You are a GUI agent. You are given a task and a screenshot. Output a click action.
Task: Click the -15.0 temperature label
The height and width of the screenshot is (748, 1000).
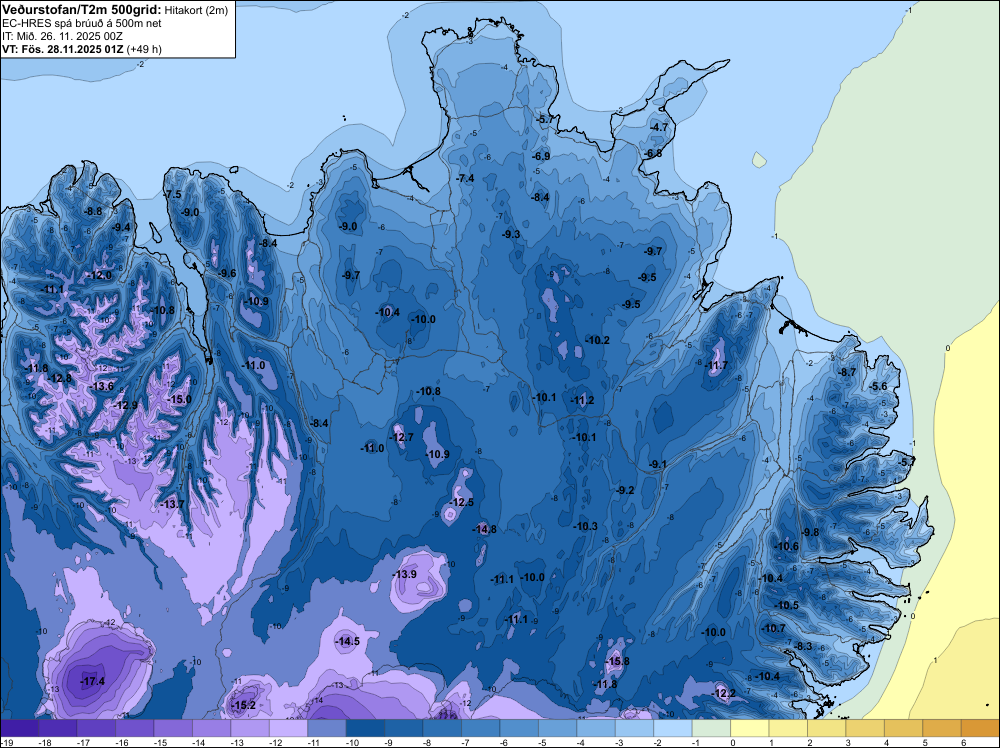coord(179,399)
